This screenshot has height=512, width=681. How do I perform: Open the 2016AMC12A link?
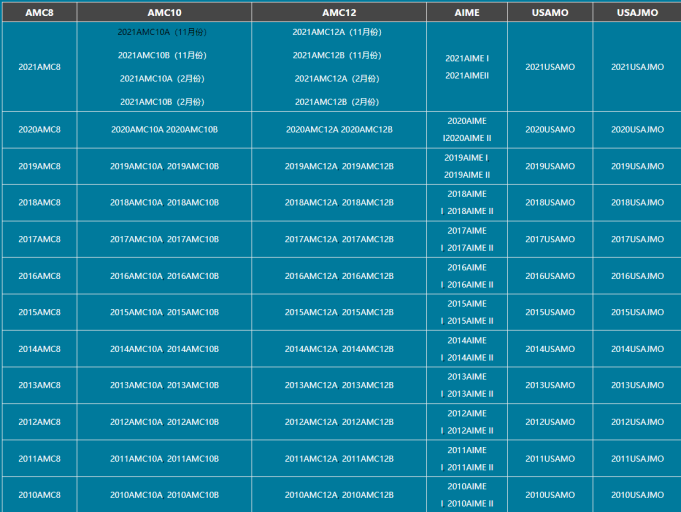click(x=311, y=276)
